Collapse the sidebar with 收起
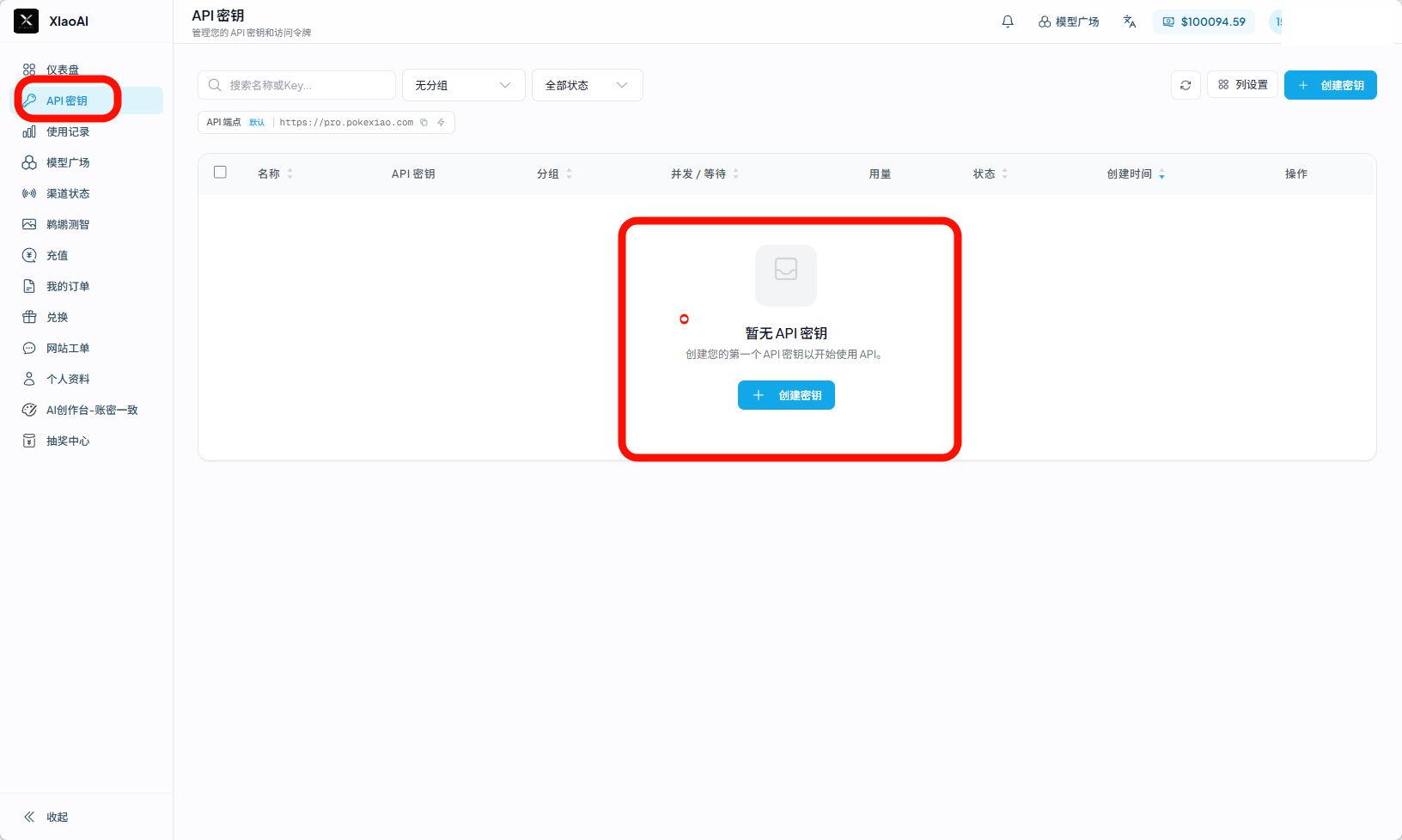Image resolution: width=1402 pixels, height=840 pixels. click(x=46, y=817)
